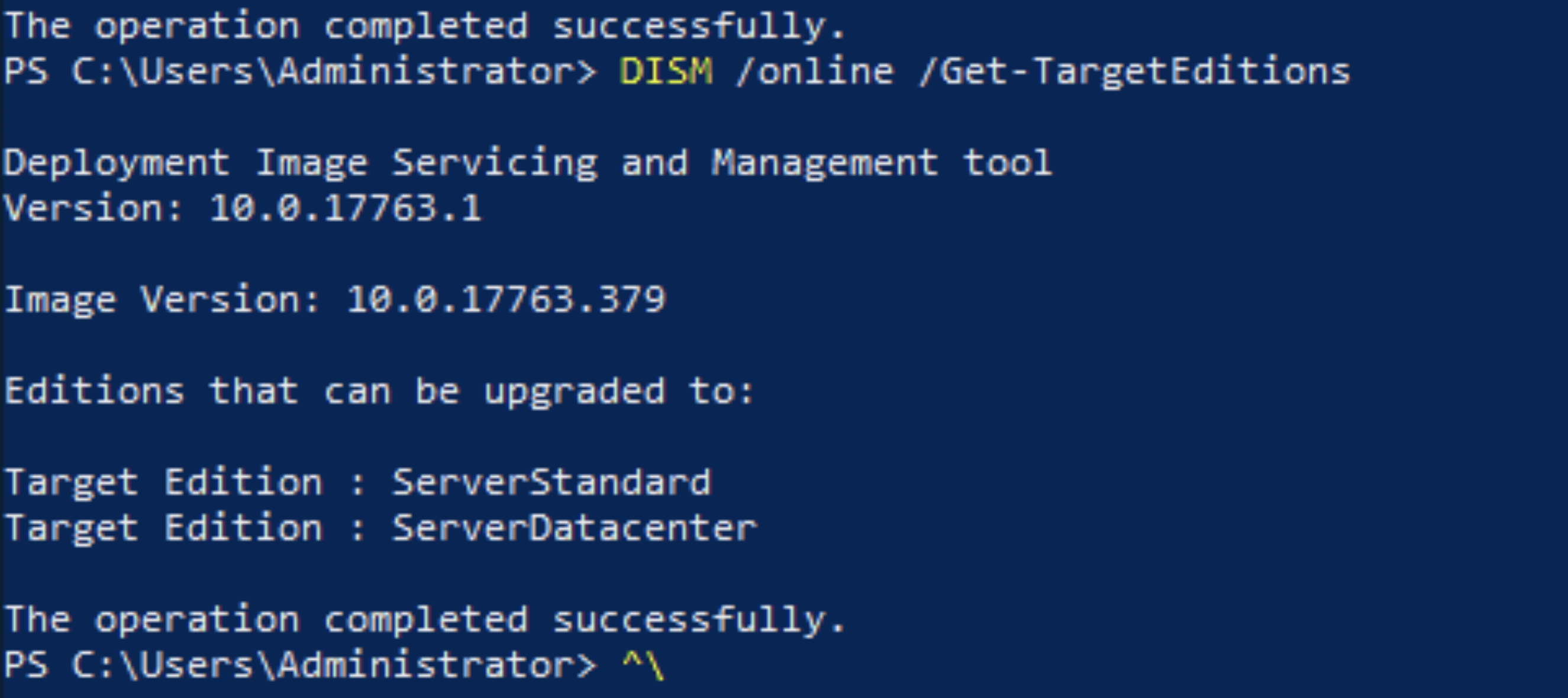Click the Version: 10.0.17763.1 line
Image resolution: width=1568 pixels, height=698 pixels.
click(x=243, y=208)
